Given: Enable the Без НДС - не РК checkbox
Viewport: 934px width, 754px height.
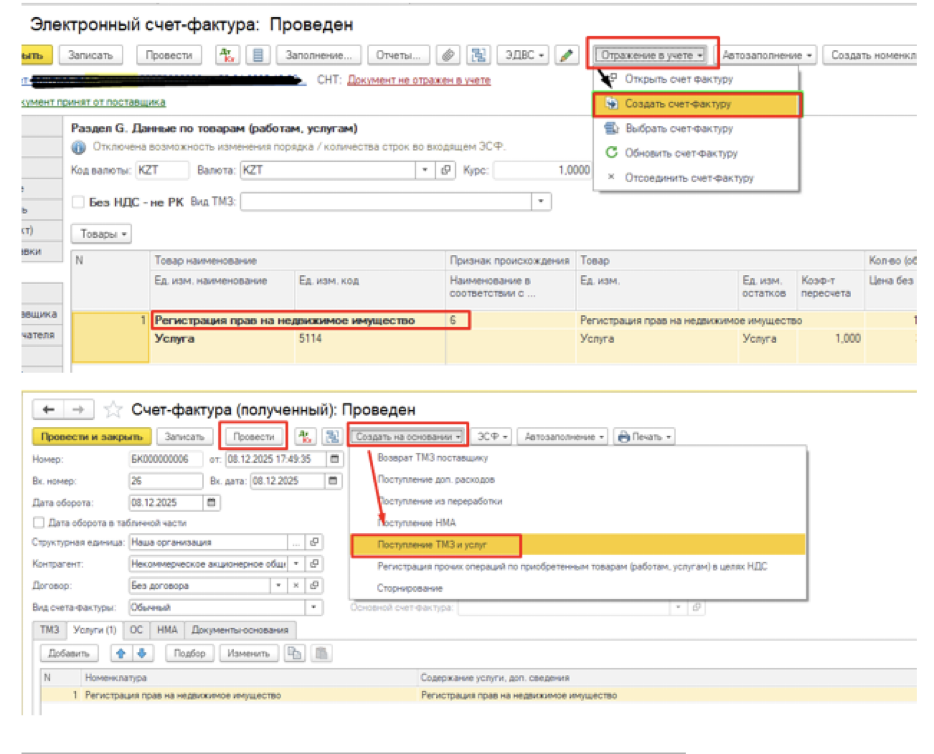Looking at the screenshot, I should 79,202.
